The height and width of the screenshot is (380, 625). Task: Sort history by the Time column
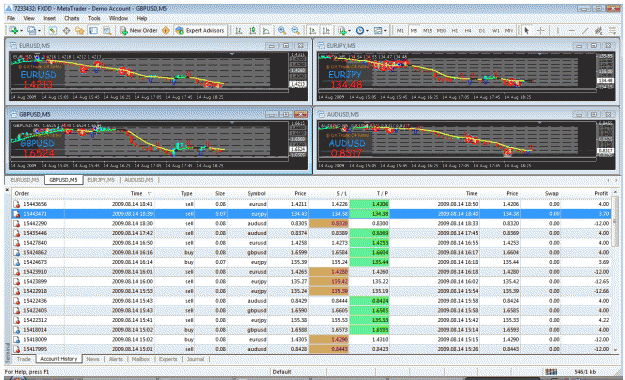(137, 193)
